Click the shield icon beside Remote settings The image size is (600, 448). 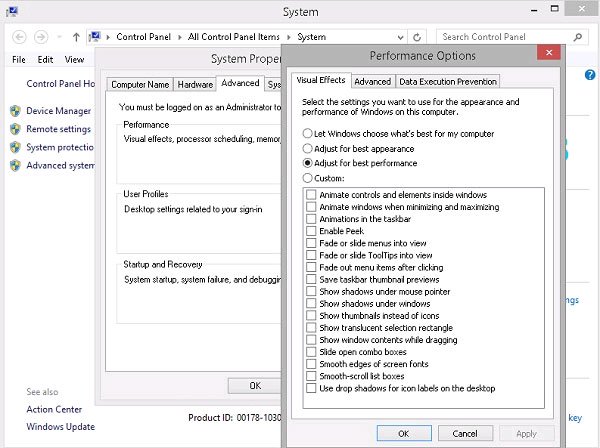(x=15, y=129)
